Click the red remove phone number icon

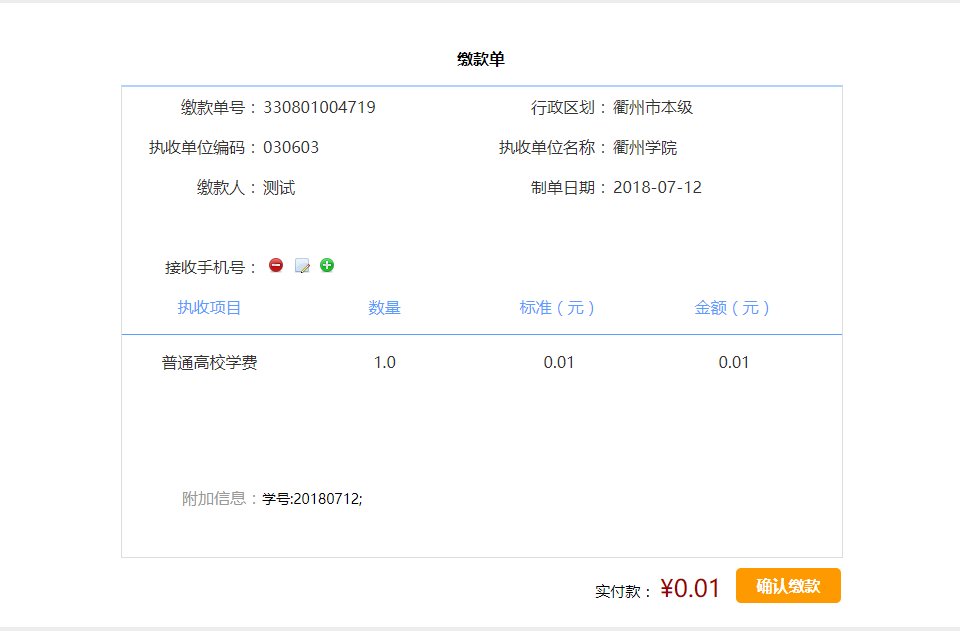(x=276, y=265)
